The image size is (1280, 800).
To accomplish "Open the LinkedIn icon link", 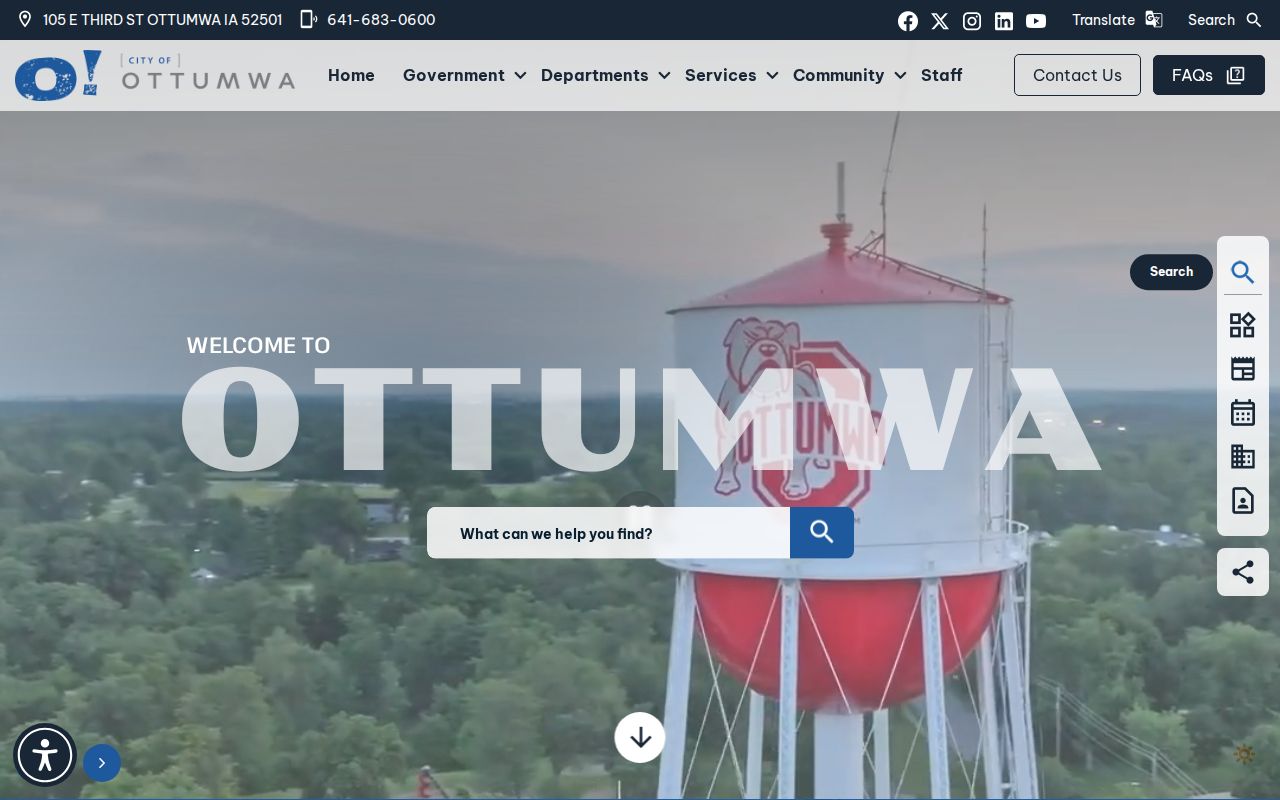I will [x=1004, y=21].
